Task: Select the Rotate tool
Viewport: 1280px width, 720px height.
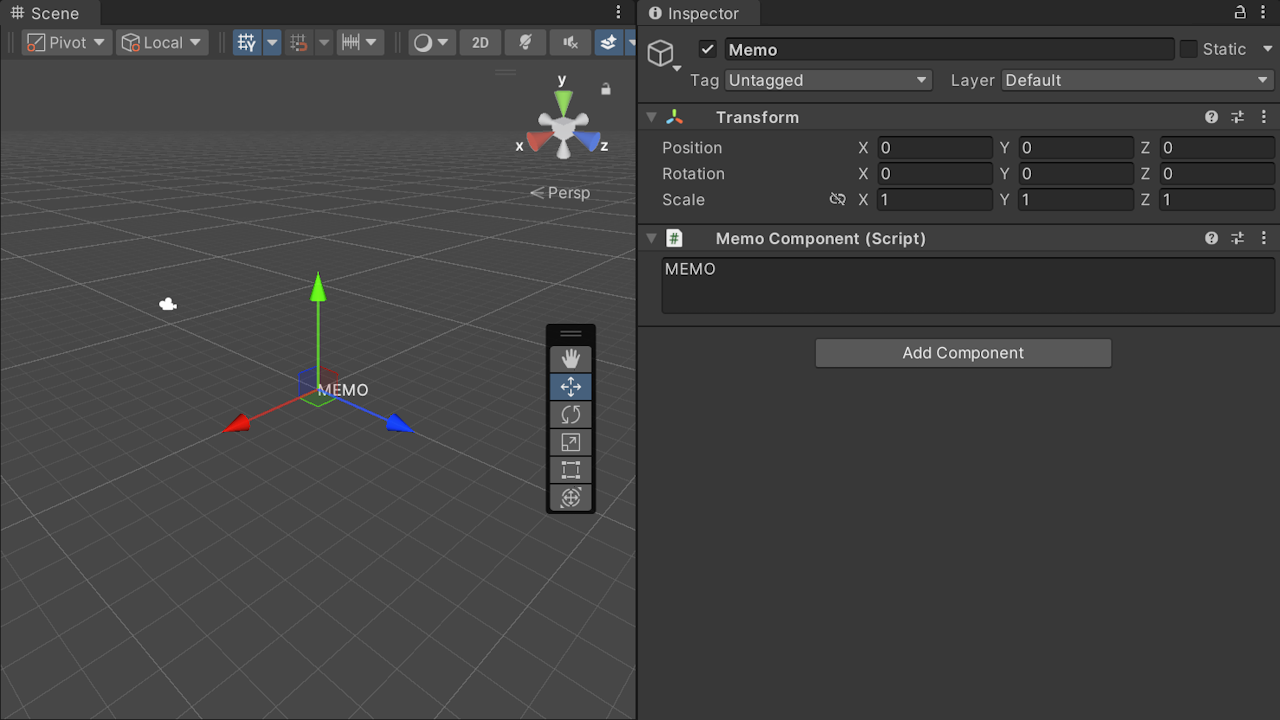Action: [570, 414]
